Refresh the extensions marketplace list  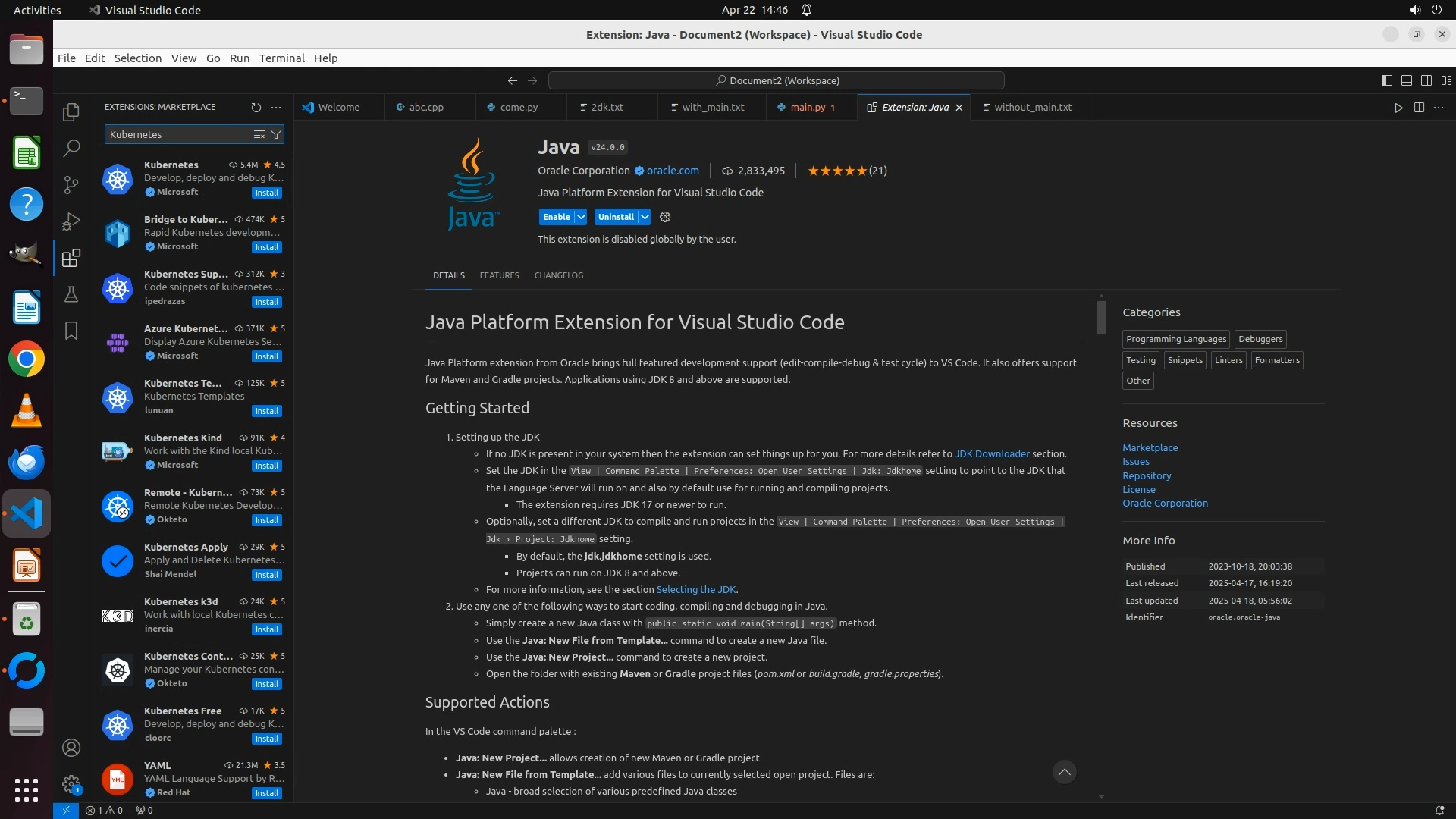tap(256, 108)
